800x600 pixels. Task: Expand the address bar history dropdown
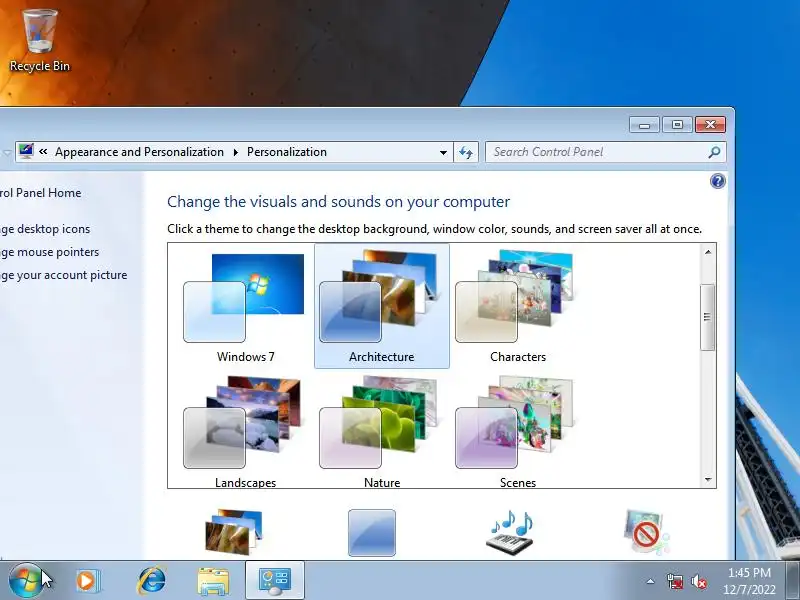(443, 152)
